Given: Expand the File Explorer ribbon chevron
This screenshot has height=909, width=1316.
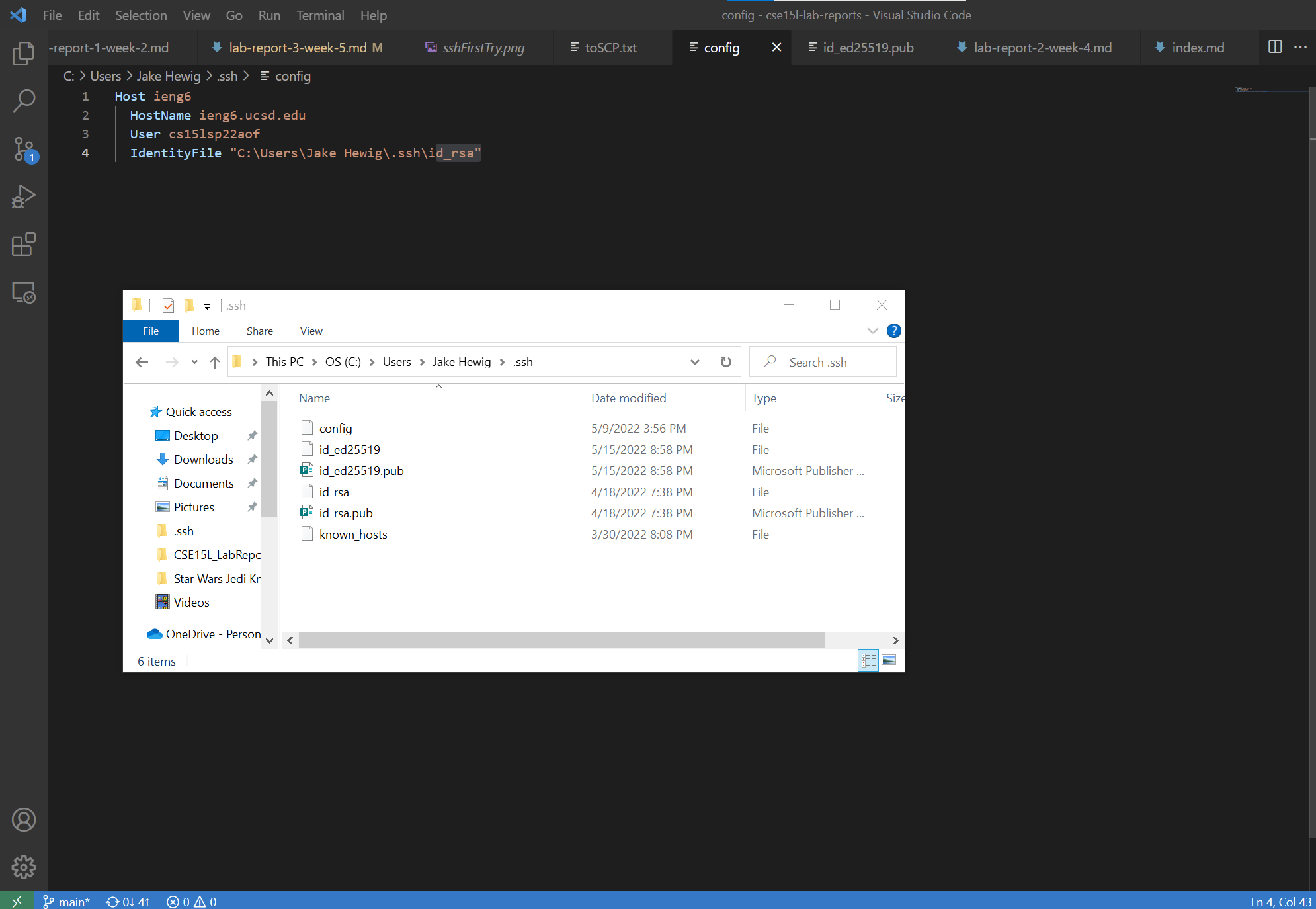Looking at the screenshot, I should tap(872, 331).
